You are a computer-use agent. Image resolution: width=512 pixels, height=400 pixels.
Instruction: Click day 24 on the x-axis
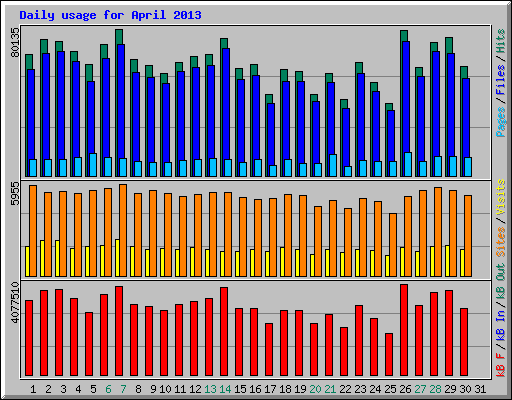pyautogui.click(x=375, y=389)
